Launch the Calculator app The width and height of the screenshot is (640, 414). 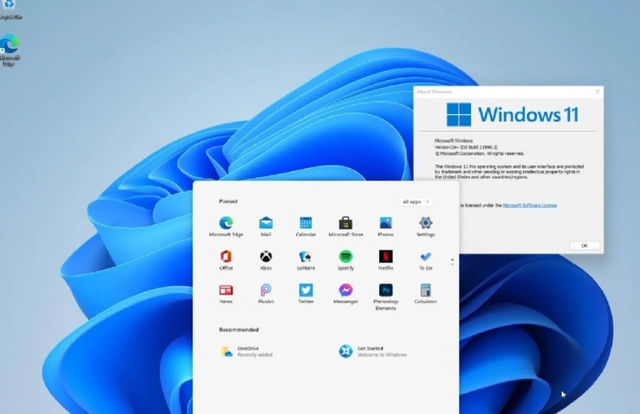click(x=425, y=292)
